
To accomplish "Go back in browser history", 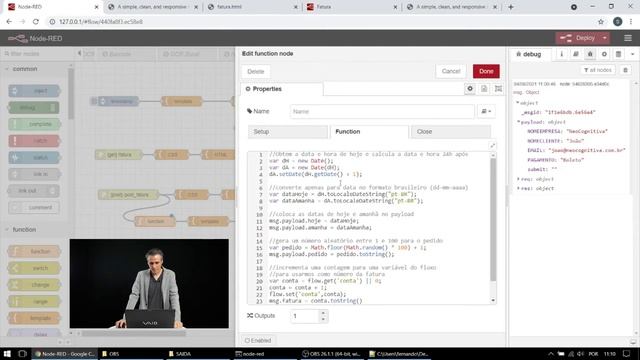I will [9, 22].
